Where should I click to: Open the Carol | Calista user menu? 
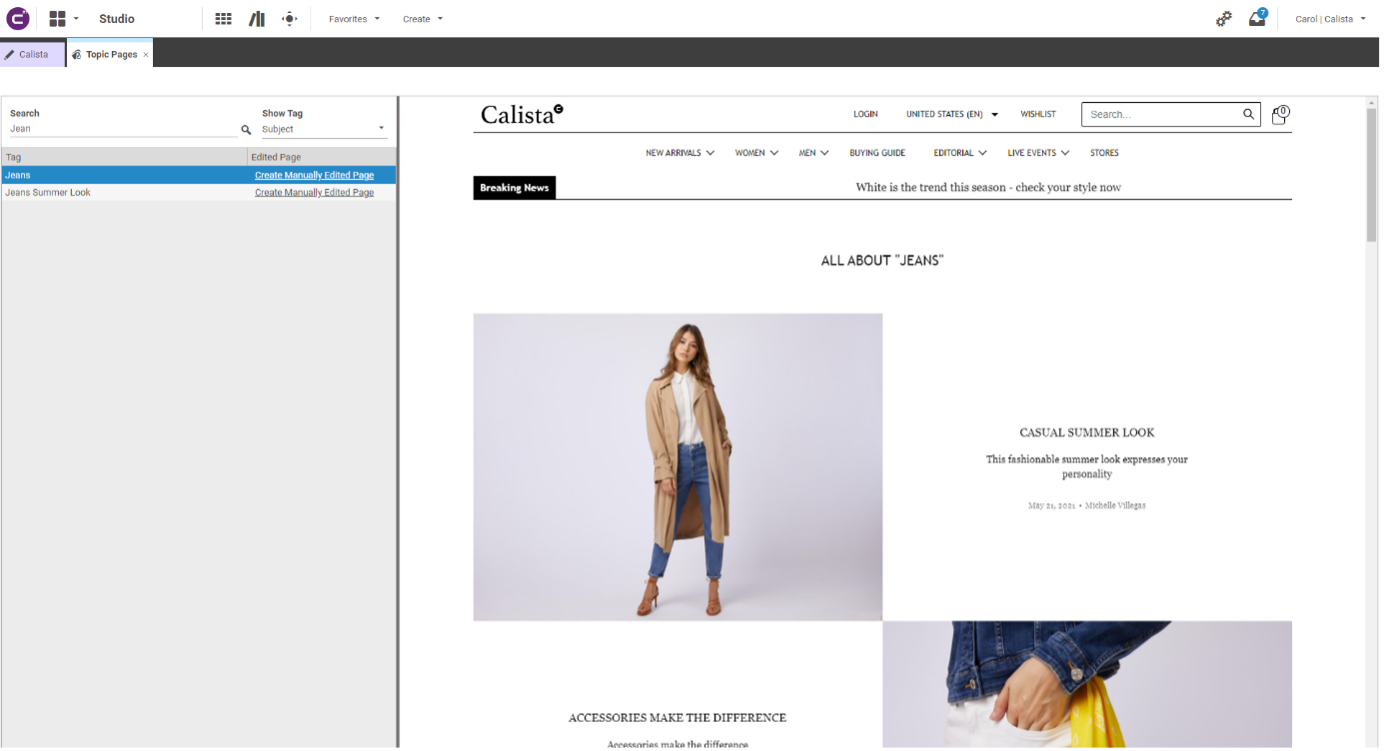click(x=1330, y=19)
